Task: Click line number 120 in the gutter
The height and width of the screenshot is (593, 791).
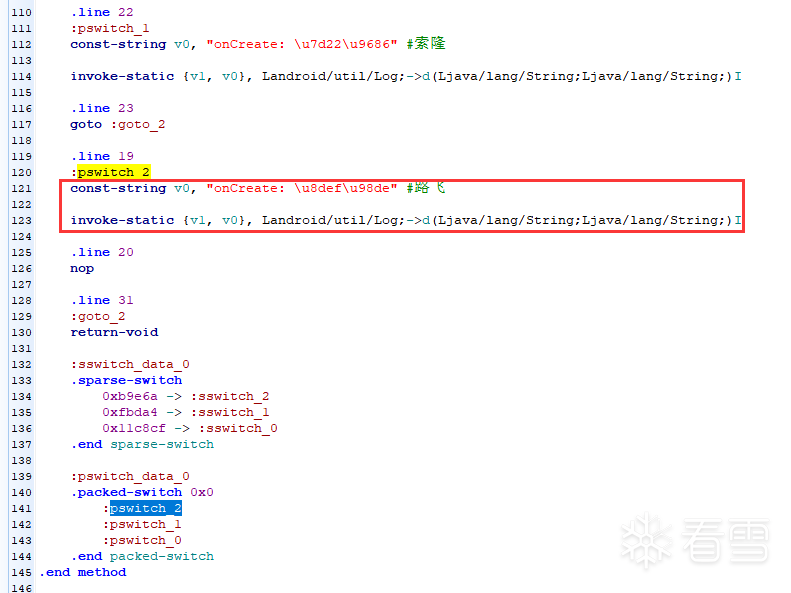Action: 22,172
